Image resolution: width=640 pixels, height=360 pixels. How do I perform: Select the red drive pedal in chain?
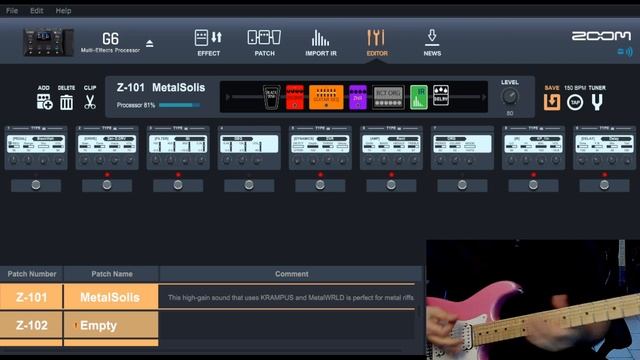pyautogui.click(x=295, y=97)
